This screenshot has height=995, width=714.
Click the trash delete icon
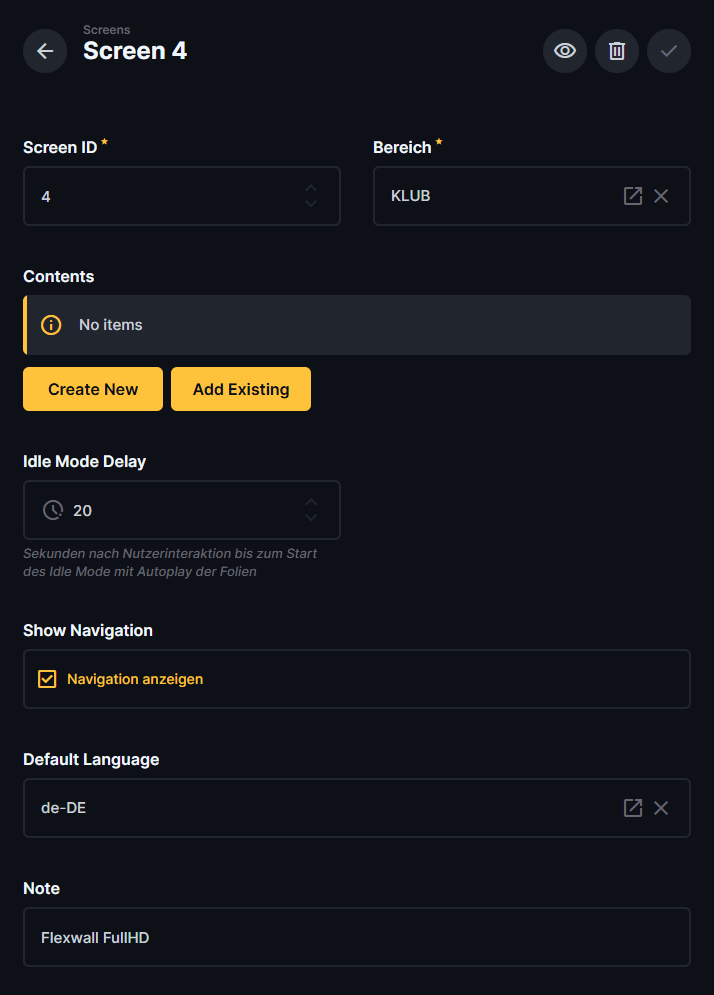click(617, 51)
